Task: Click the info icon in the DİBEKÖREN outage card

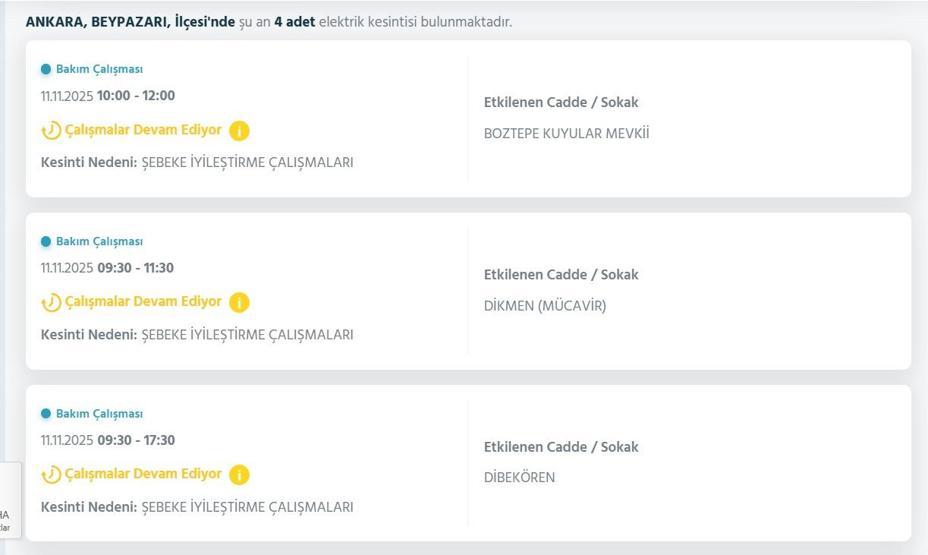Action: [x=239, y=475]
